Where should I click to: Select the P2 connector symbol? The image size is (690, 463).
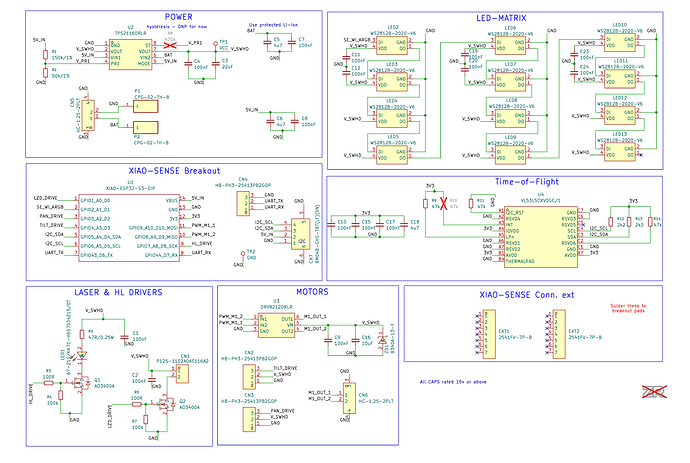point(146,127)
